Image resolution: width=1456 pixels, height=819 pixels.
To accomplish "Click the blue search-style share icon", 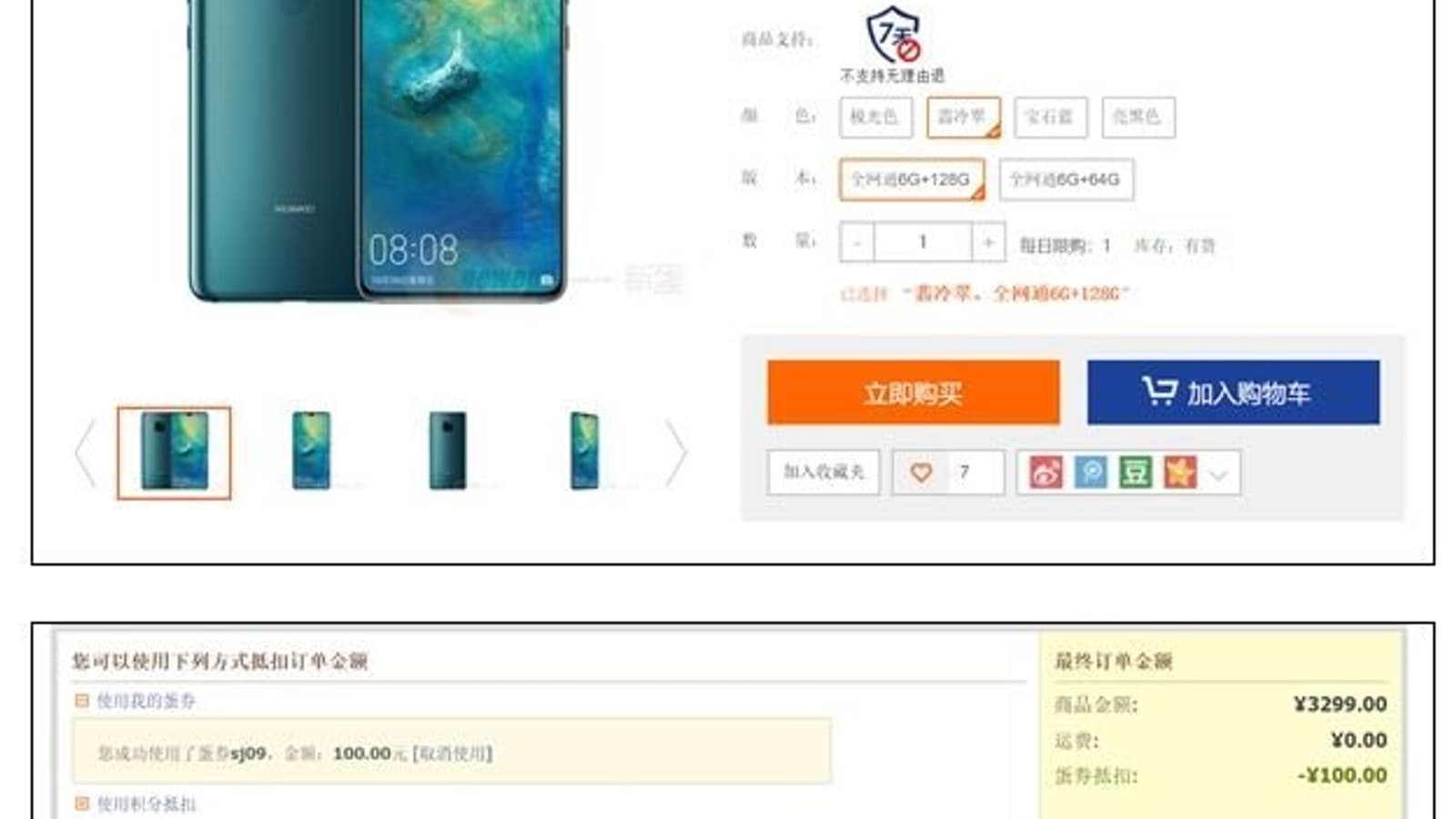I will [1090, 472].
